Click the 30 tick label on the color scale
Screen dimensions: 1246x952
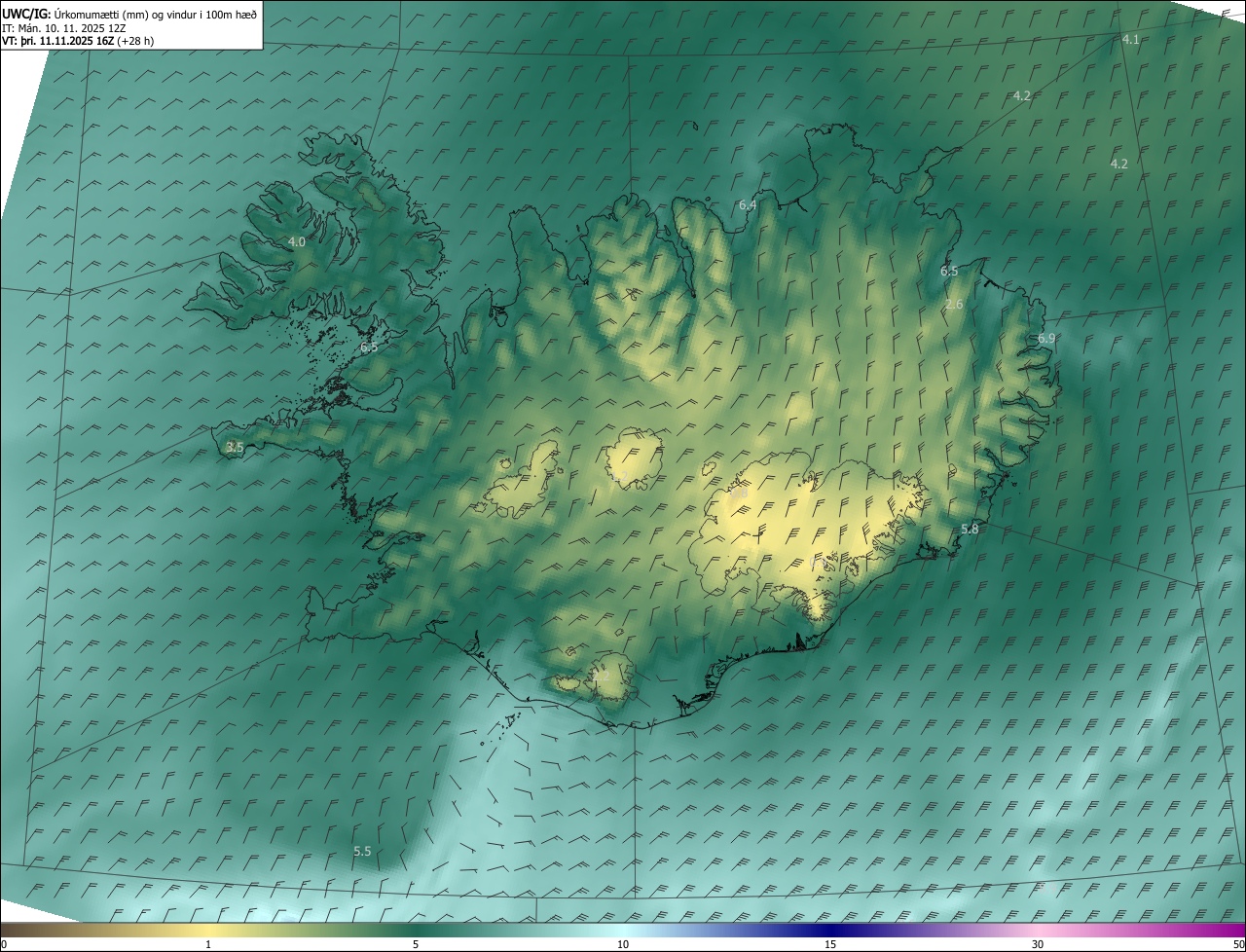click(x=1038, y=944)
